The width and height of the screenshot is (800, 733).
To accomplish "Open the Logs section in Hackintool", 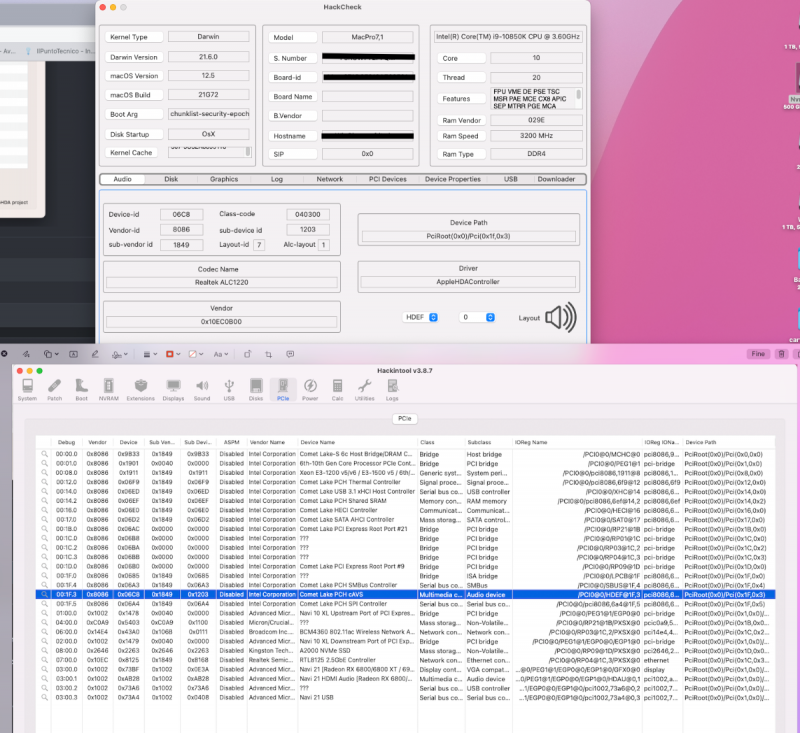I will tap(392, 390).
